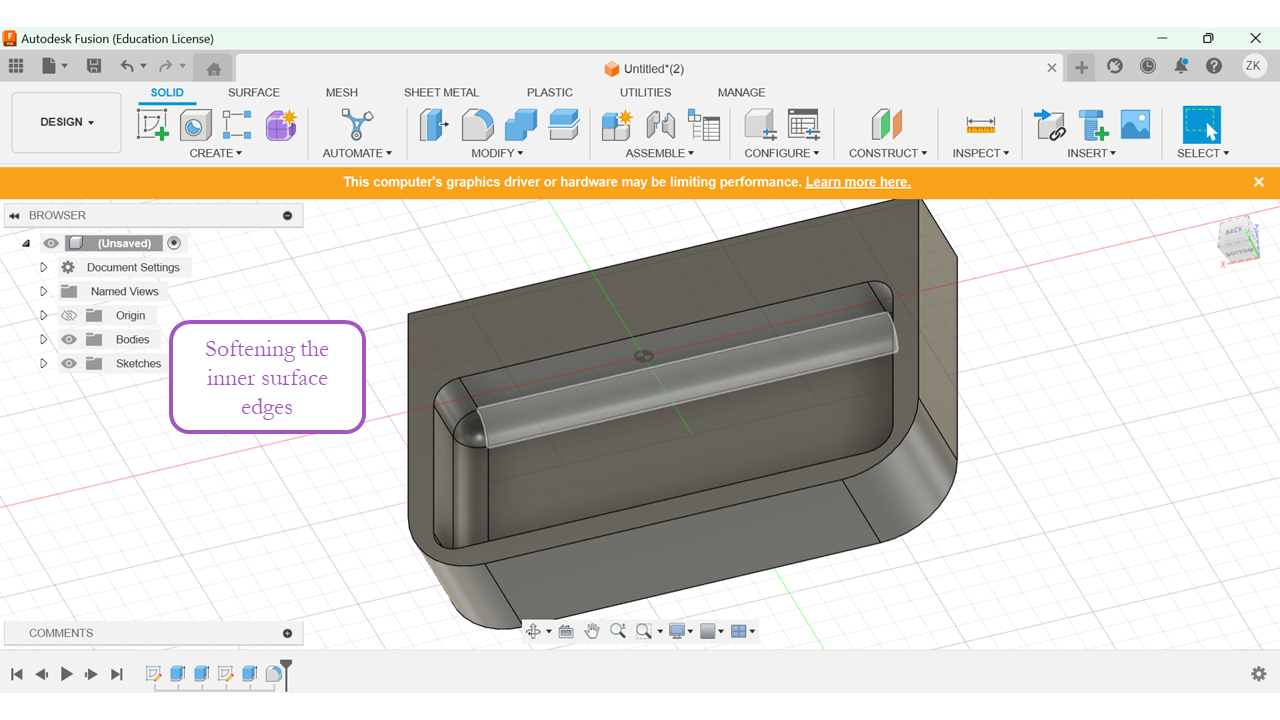Viewport: 1280px width, 720px height.
Task: Open the data panel grid icon
Action: [x=16, y=66]
